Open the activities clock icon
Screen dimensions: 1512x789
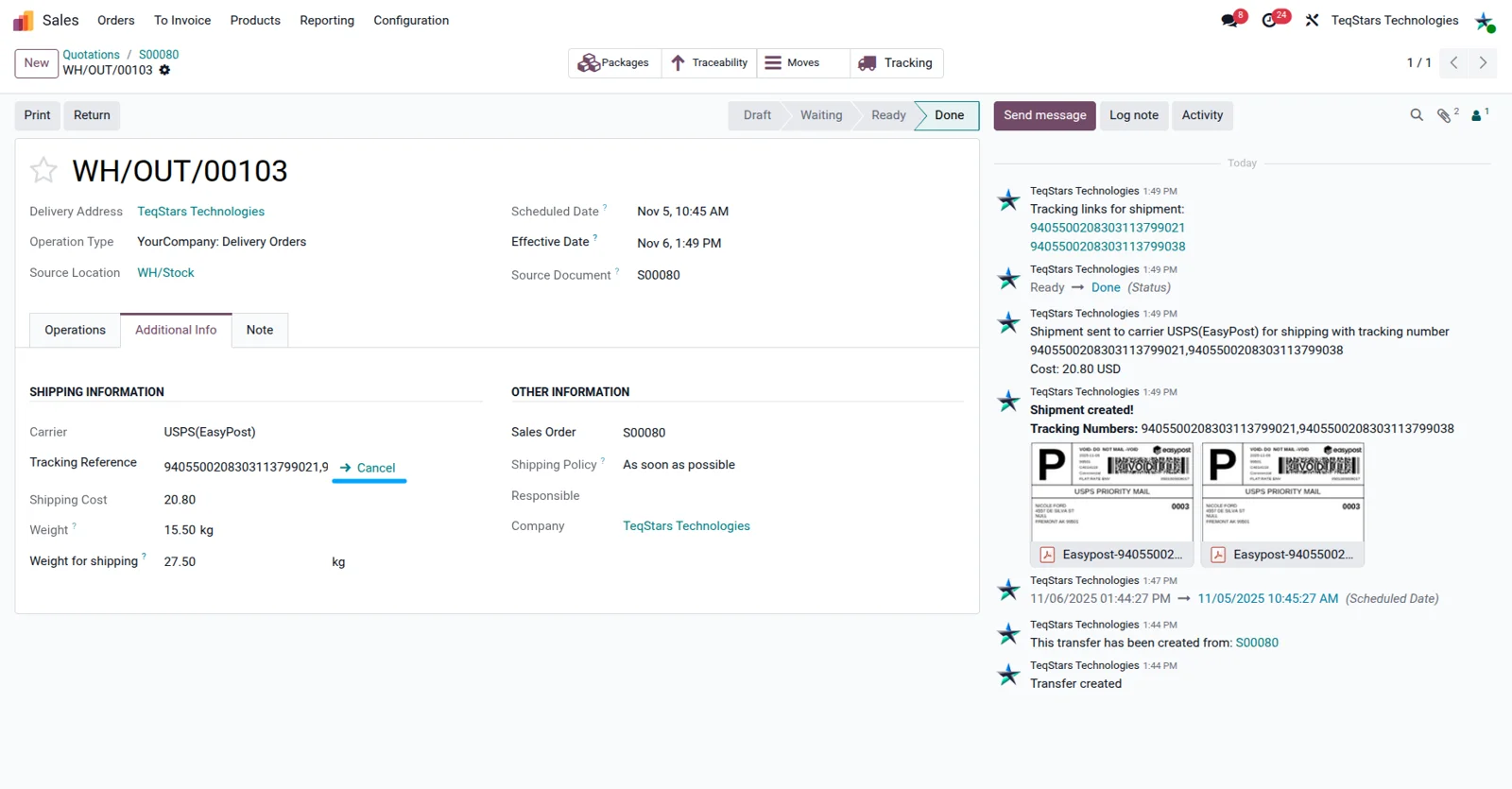pyautogui.click(x=1271, y=20)
